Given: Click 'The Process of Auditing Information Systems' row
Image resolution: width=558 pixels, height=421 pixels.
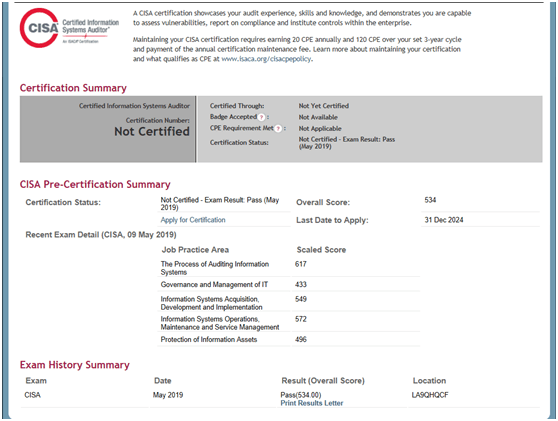Looking at the screenshot, I should pyautogui.click(x=215, y=268).
